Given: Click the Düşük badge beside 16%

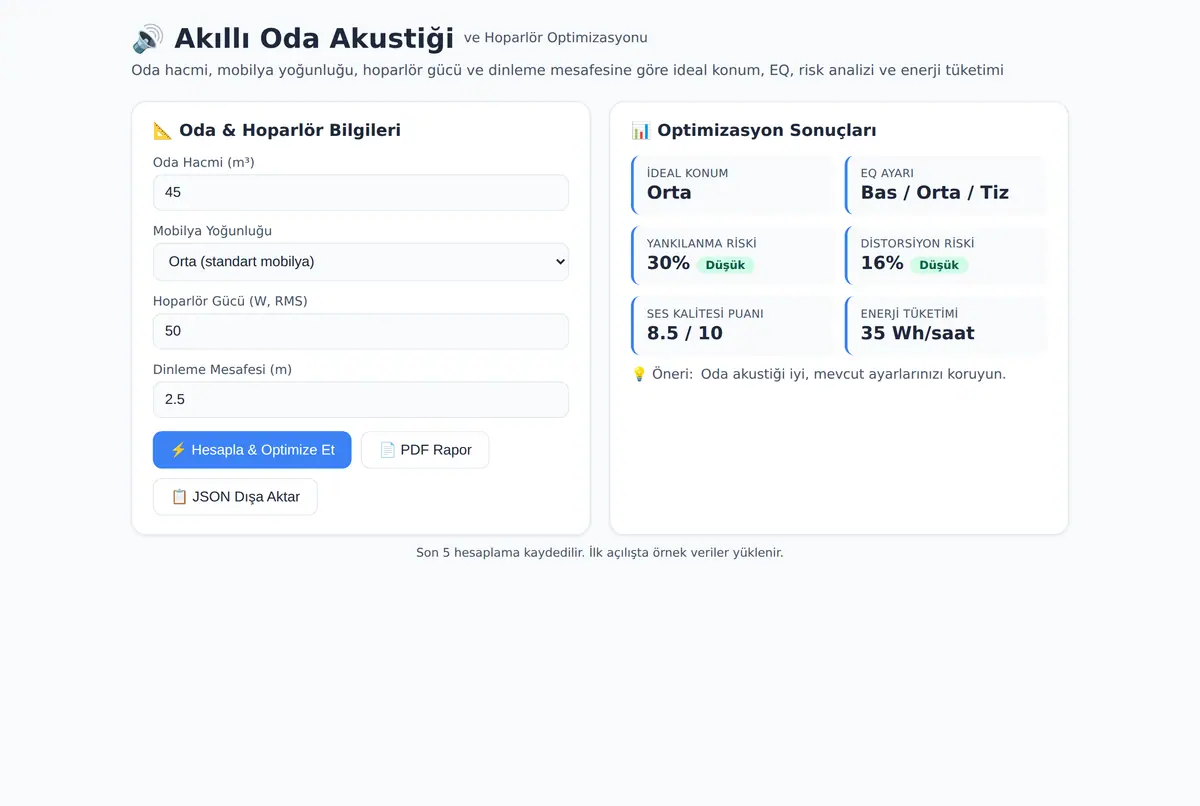Looking at the screenshot, I should (939, 265).
